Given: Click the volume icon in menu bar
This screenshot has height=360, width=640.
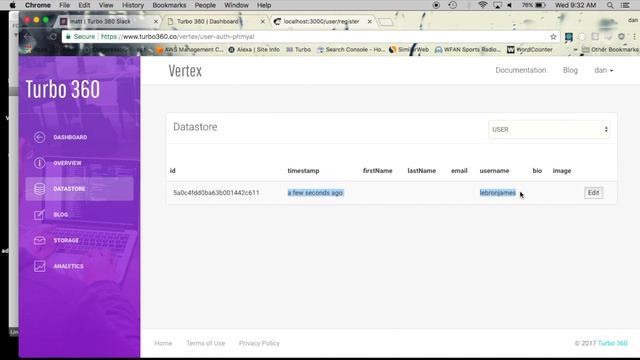Looking at the screenshot, I should tap(509, 5).
